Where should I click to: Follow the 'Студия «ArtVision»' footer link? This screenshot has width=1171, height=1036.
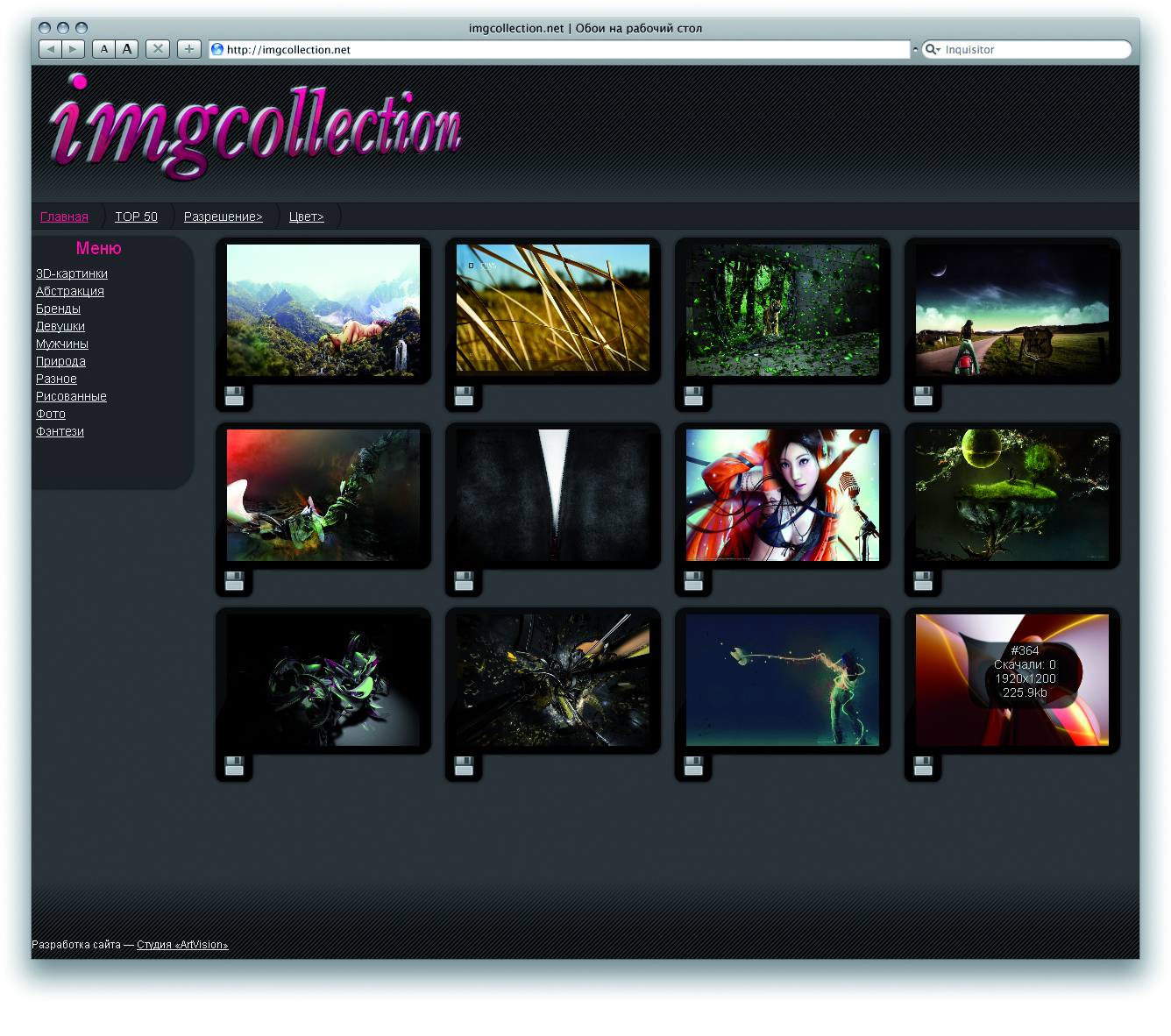[x=182, y=945]
